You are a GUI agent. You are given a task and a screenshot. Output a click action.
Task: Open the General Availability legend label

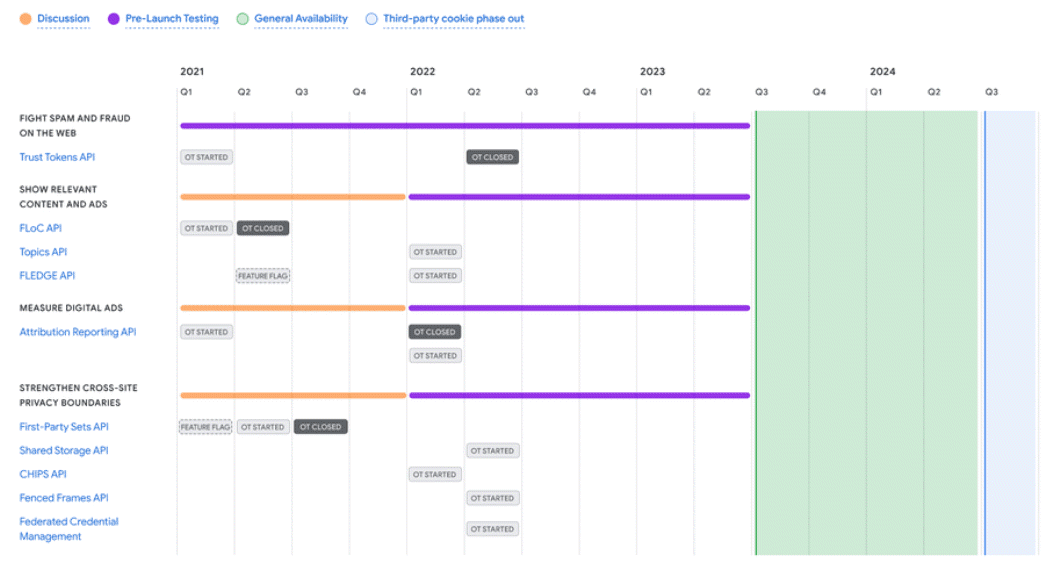click(301, 19)
